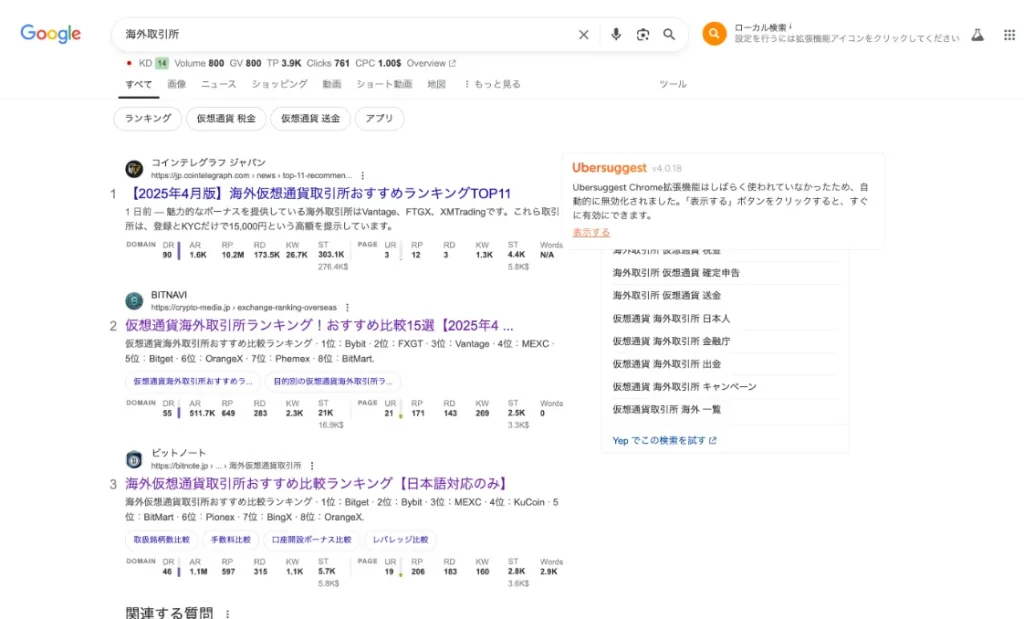Screen dimensions: 1024x619
Task: Click DR value 90 for Cointelegraph
Action: tap(167, 255)
